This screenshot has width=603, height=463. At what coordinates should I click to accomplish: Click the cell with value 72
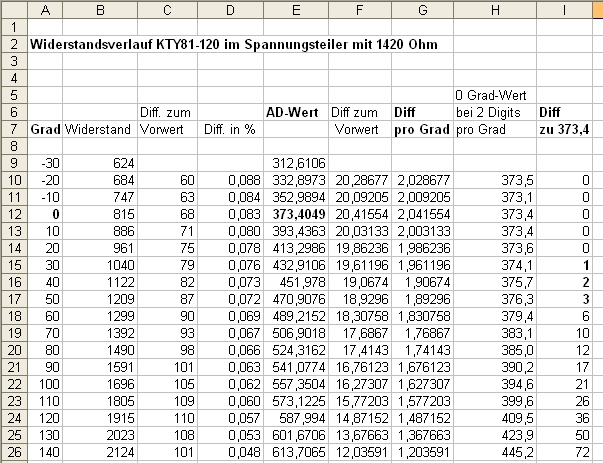click(569, 452)
